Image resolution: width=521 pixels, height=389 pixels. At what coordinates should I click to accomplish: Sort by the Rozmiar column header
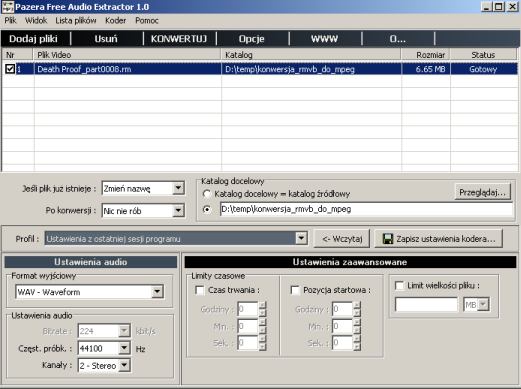[x=426, y=55]
